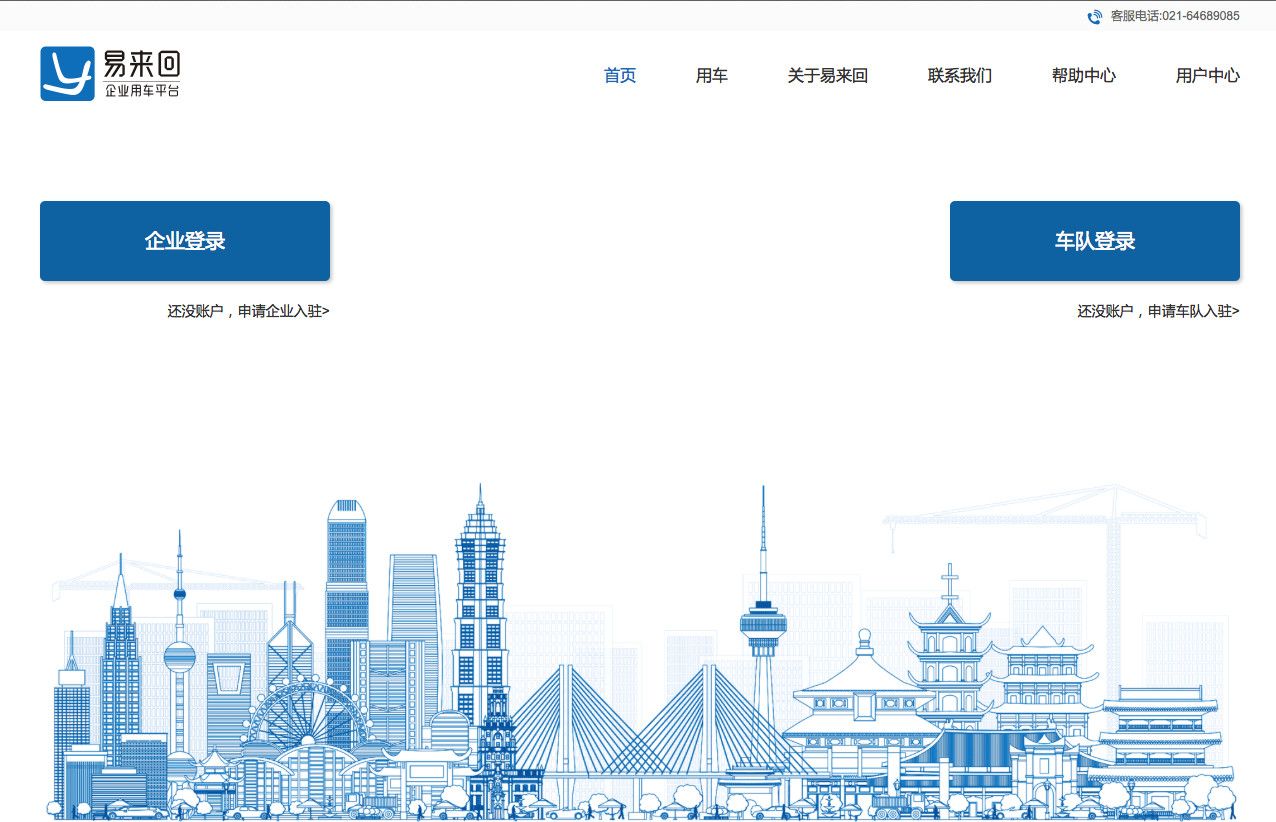Open the 关于易来回 about page

coord(827,76)
